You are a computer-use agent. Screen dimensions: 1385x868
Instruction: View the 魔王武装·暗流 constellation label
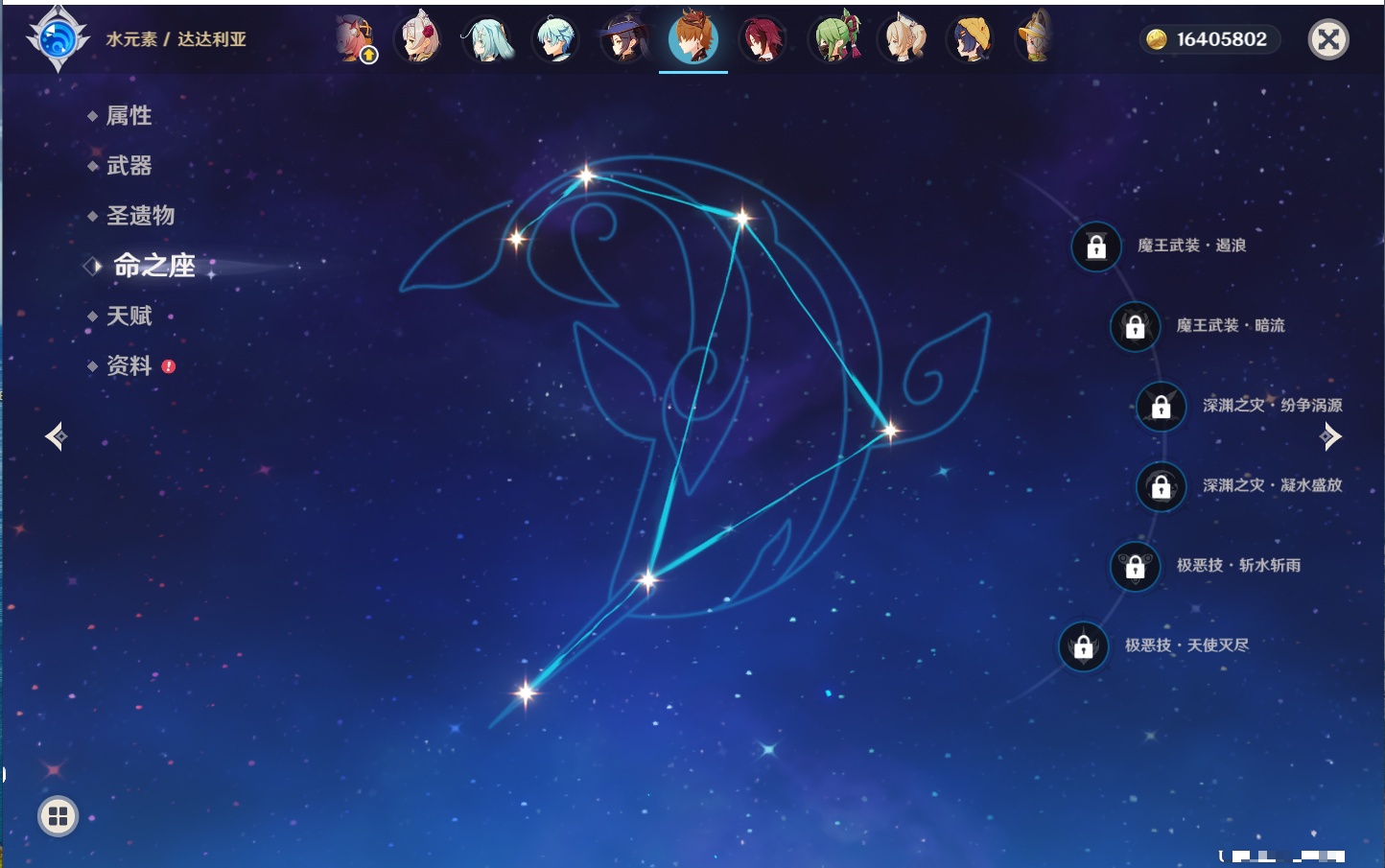pos(1231,325)
